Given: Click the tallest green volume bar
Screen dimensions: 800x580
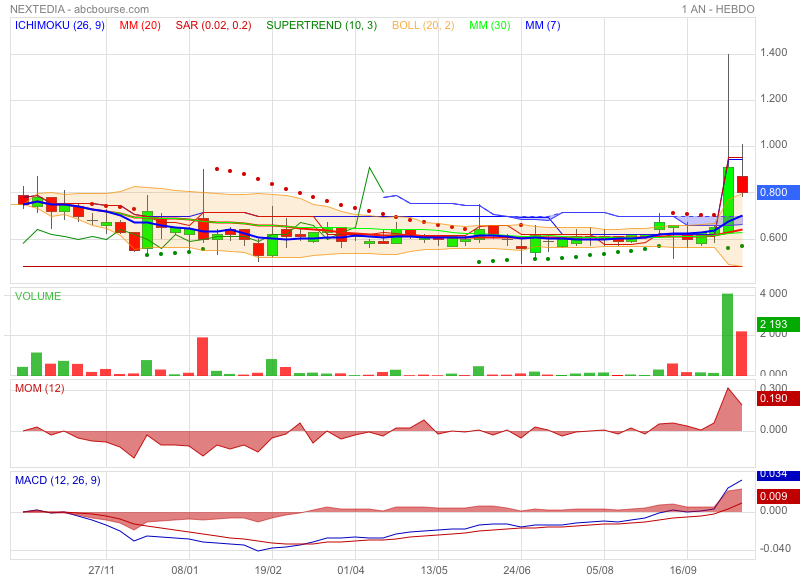Looking at the screenshot, I should [728, 335].
